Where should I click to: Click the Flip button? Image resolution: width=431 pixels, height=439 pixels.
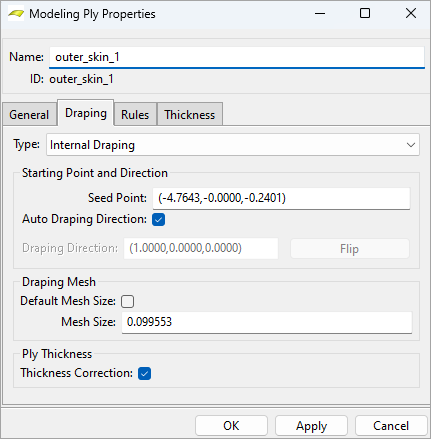tap(350, 249)
